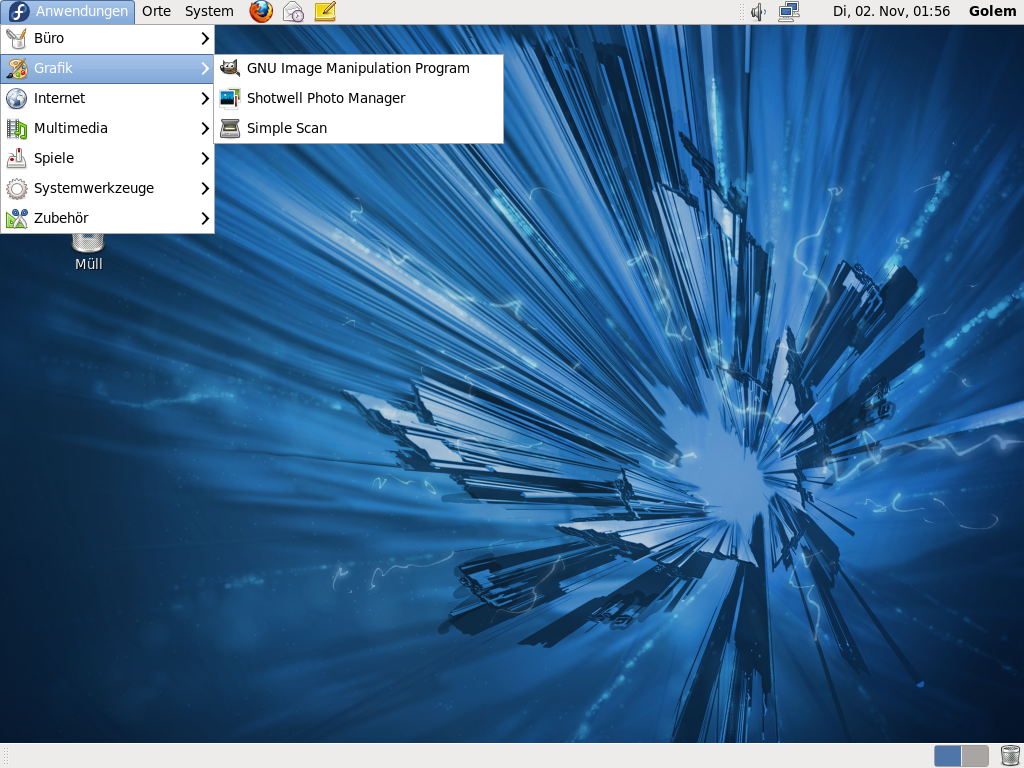Click the volume speaker icon
1024x768 pixels.
pyautogui.click(x=758, y=12)
